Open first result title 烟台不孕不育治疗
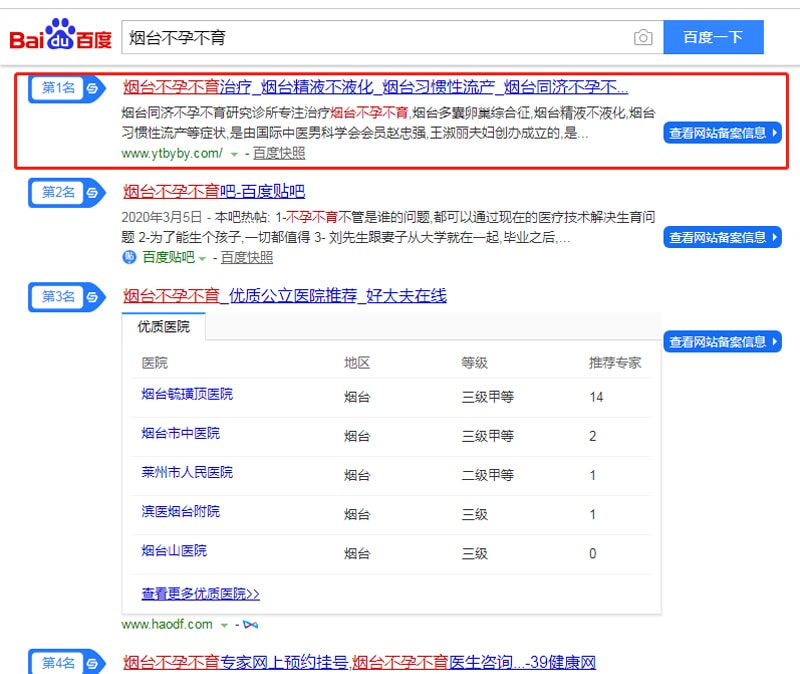The image size is (800, 674). pyautogui.click(x=376, y=87)
